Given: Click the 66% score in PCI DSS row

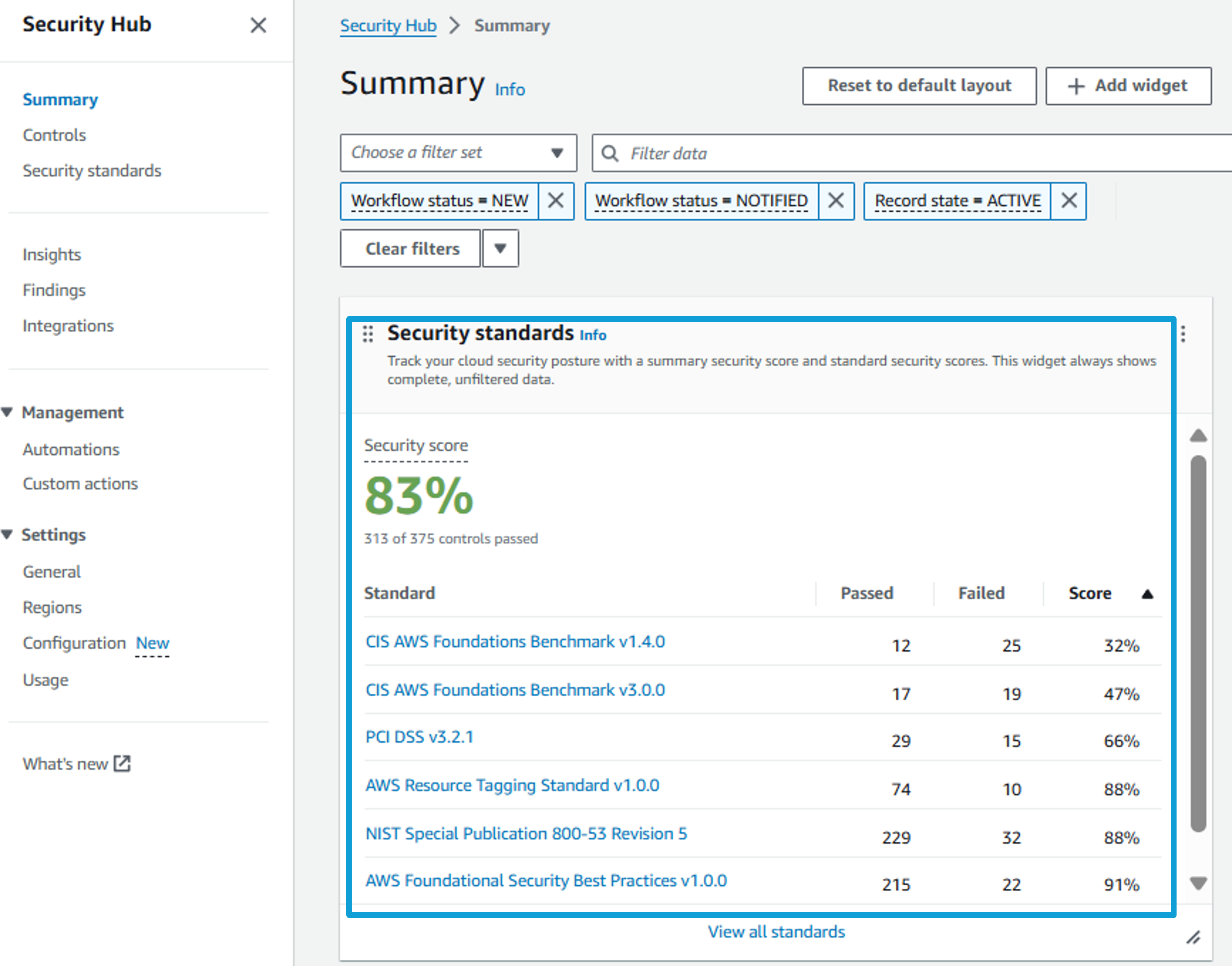Looking at the screenshot, I should click(1122, 741).
